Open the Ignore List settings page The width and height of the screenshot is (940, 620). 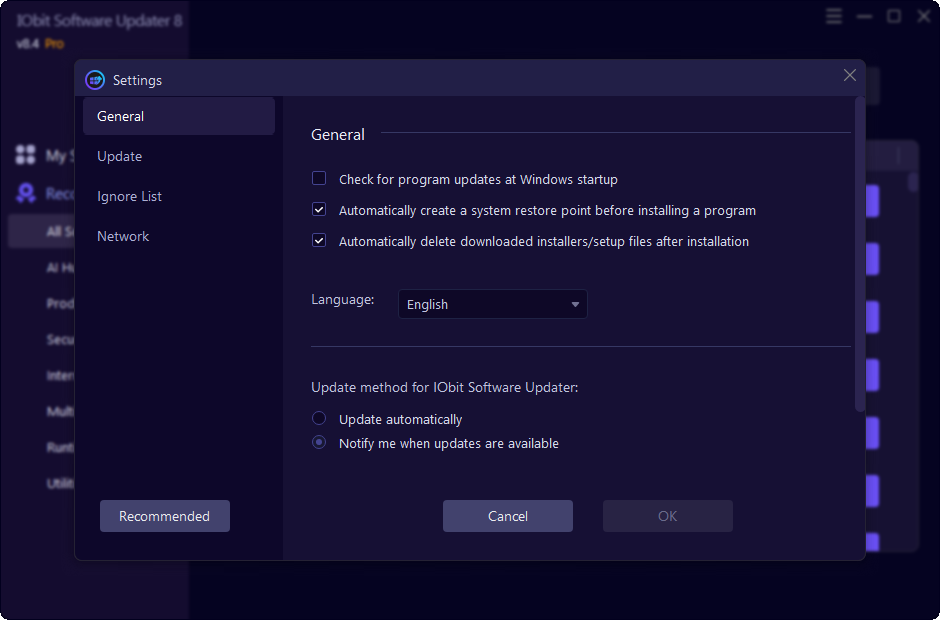(129, 196)
